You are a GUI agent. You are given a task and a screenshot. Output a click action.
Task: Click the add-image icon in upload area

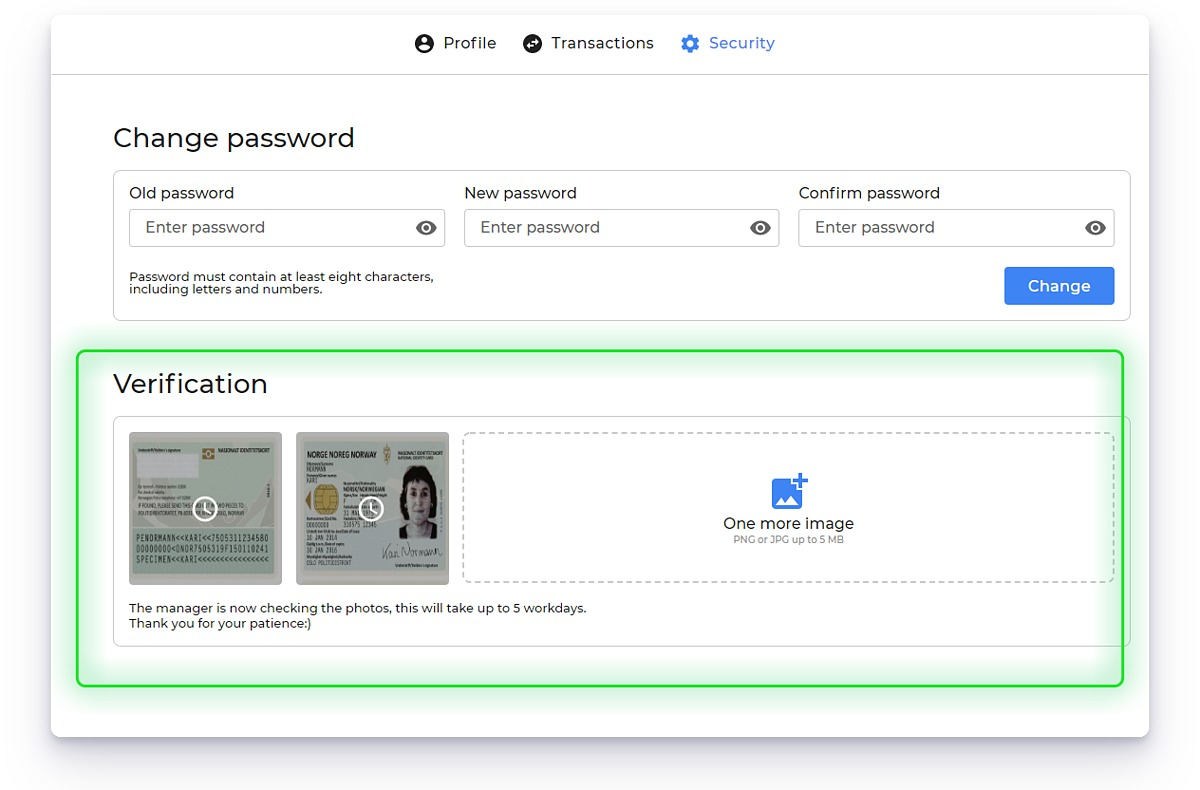pyautogui.click(x=789, y=491)
